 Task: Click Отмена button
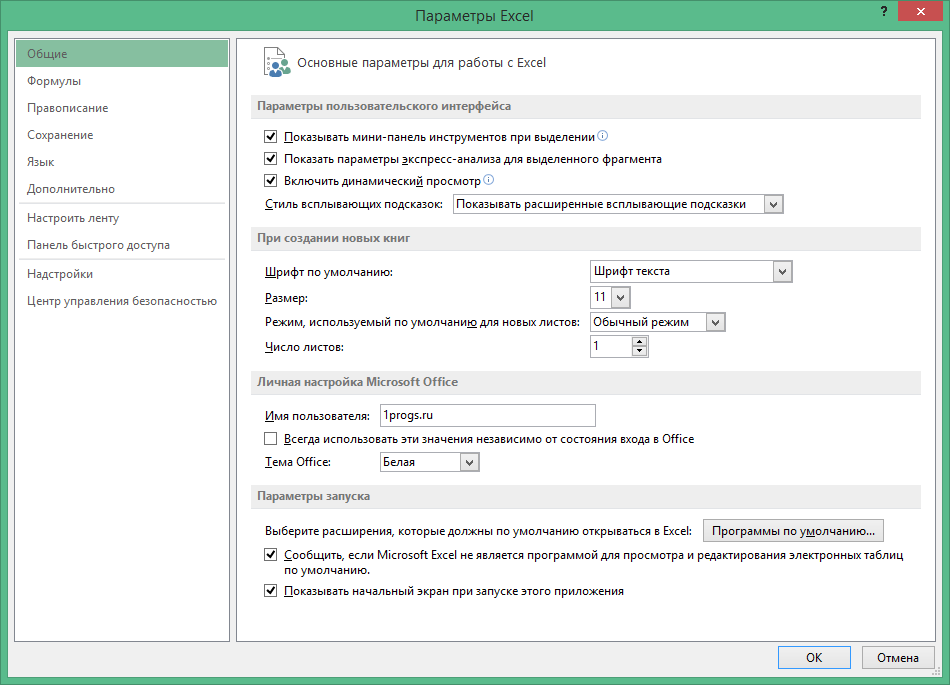click(897, 657)
